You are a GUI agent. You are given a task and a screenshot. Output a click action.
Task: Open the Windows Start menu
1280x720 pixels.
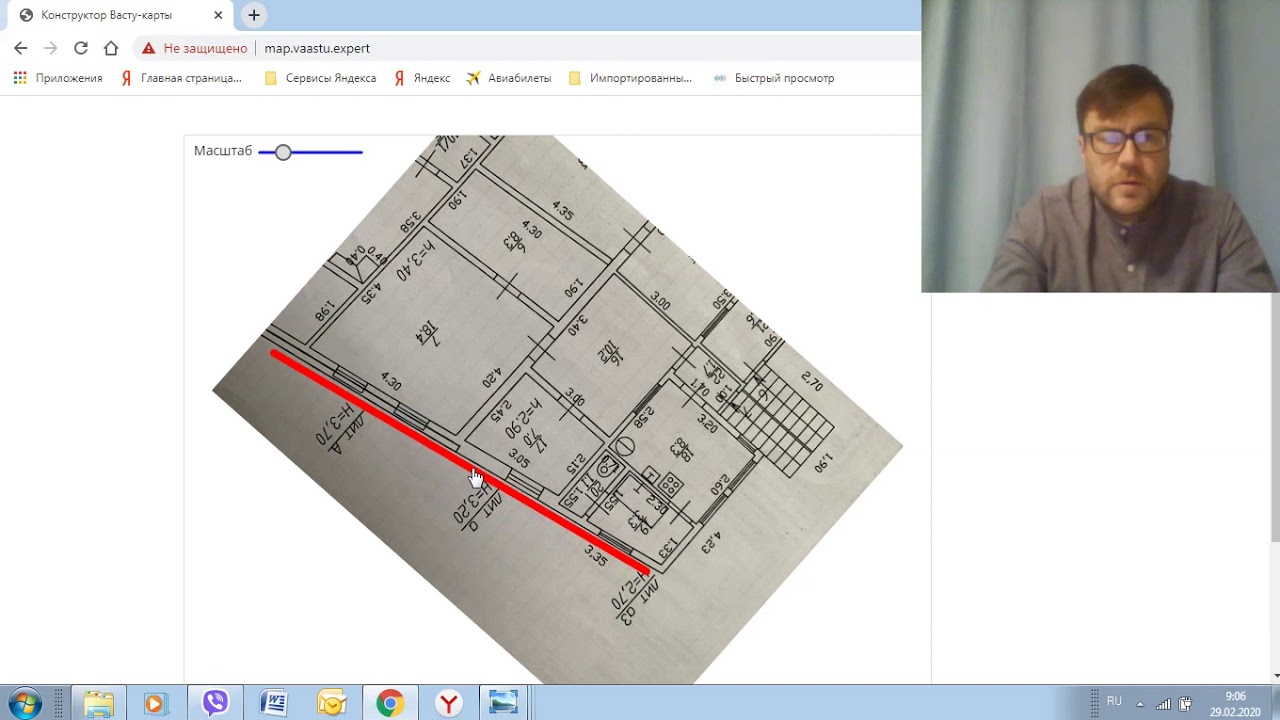click(x=24, y=703)
